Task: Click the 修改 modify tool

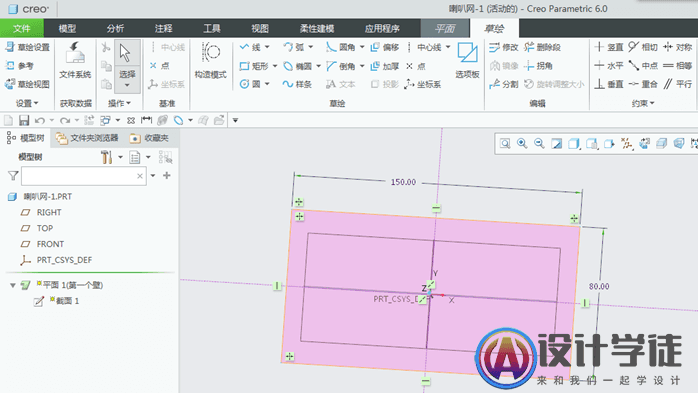Action: (503, 47)
